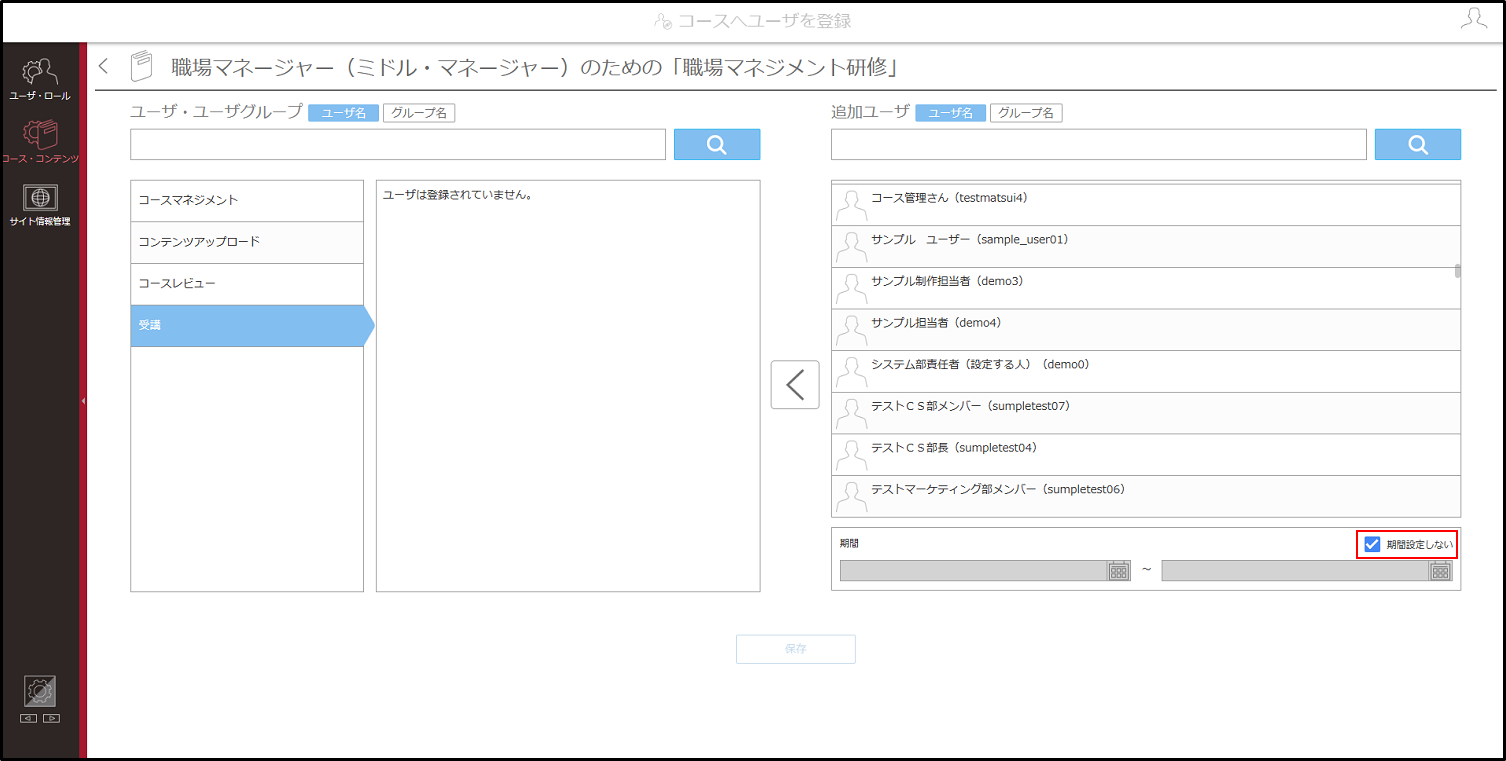Open the サイト情報管理 sidebar section
Screen dimensions: 1506x761
coord(40,205)
